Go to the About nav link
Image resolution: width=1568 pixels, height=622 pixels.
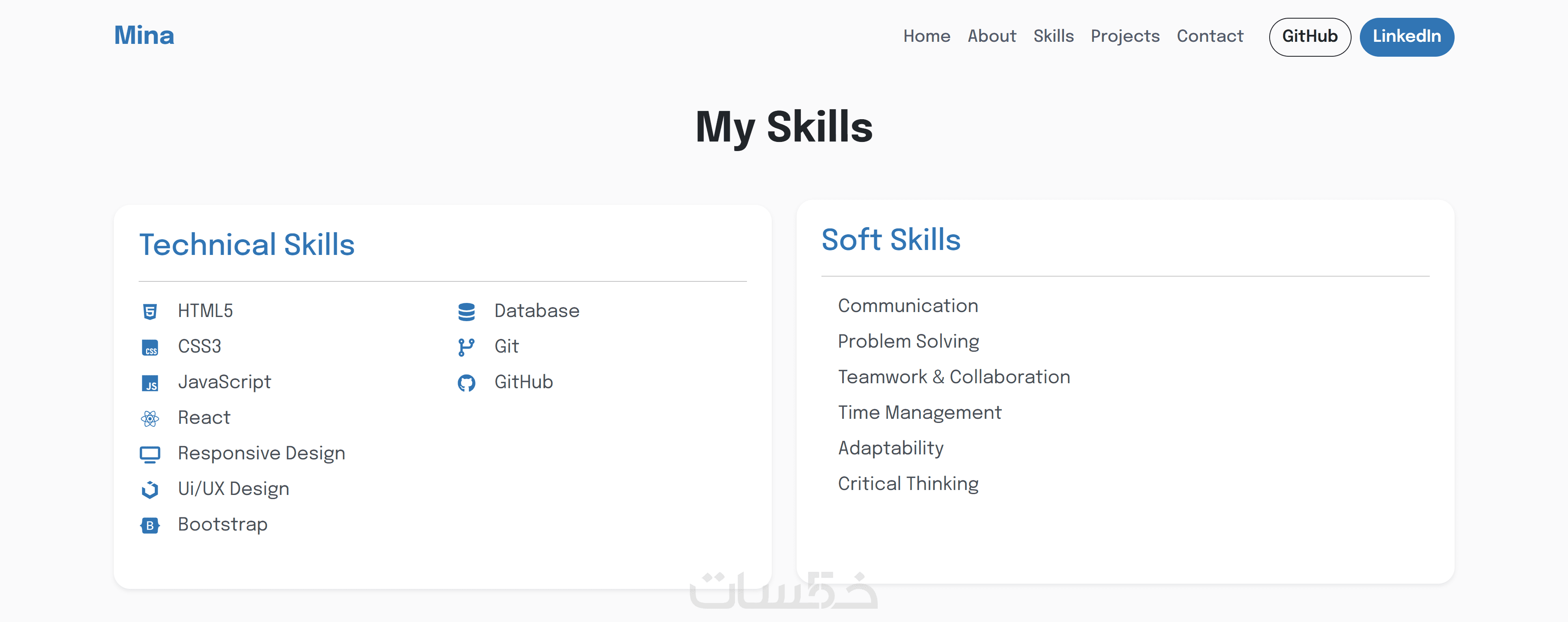(x=992, y=36)
